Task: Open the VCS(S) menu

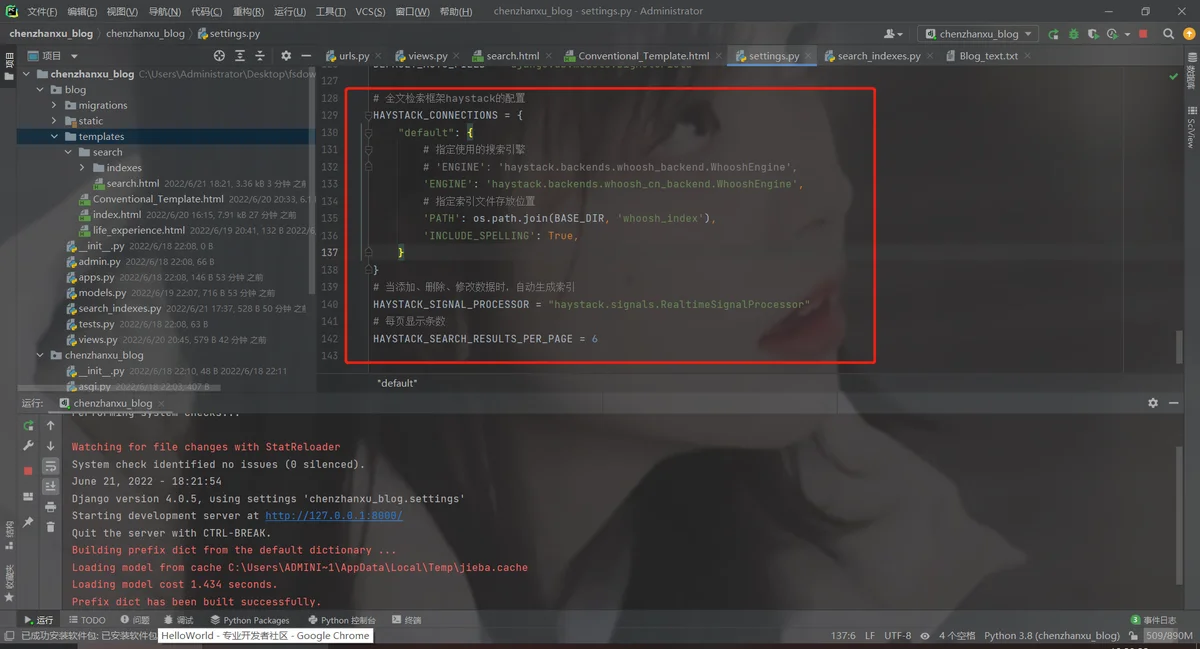Action: 370,11
